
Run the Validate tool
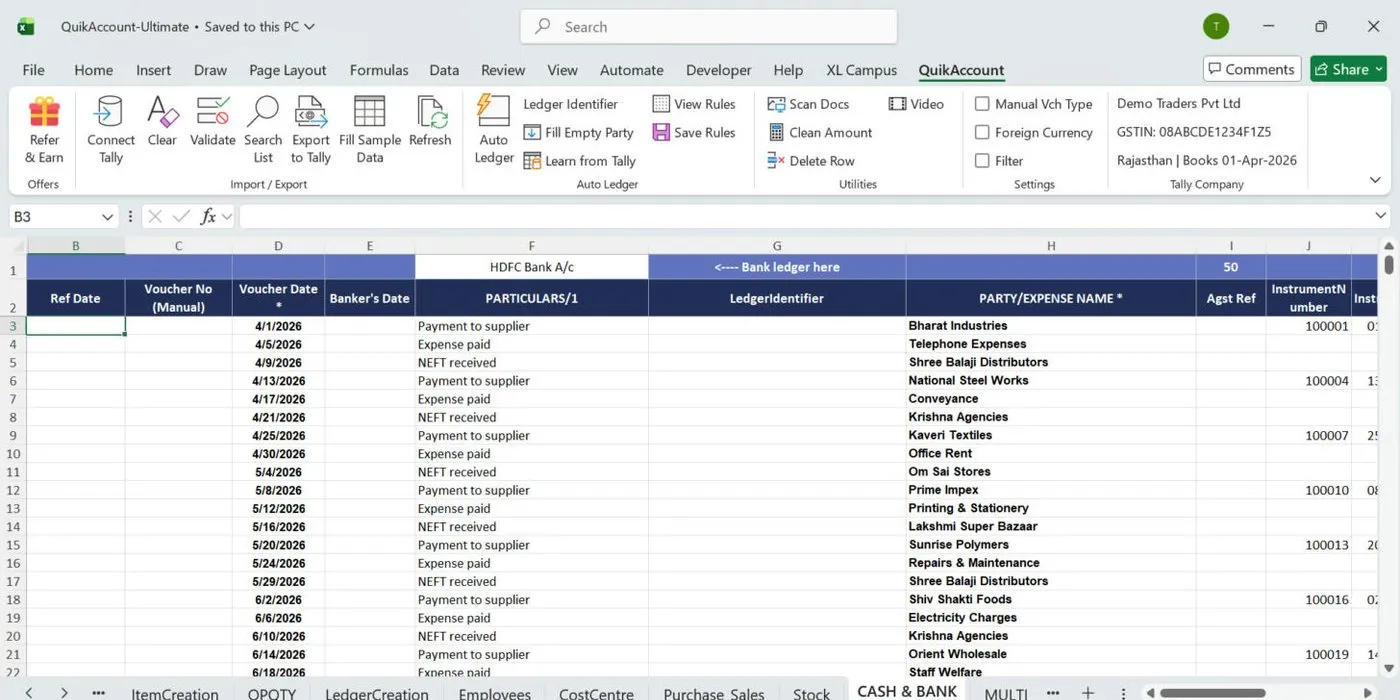click(213, 122)
